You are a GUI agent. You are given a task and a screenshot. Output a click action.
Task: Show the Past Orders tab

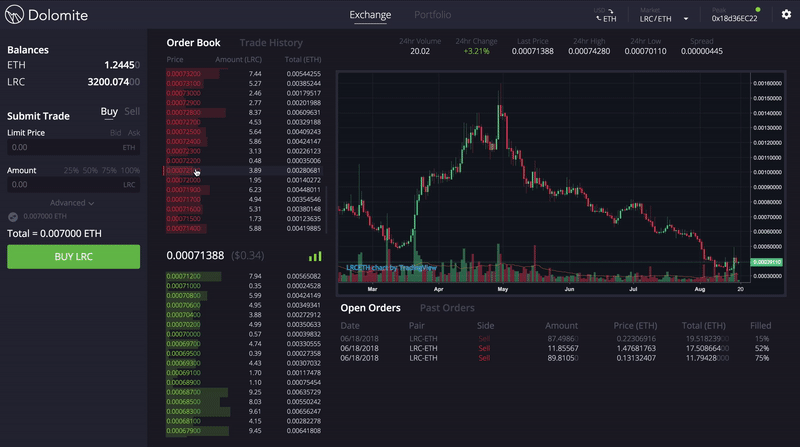point(447,308)
